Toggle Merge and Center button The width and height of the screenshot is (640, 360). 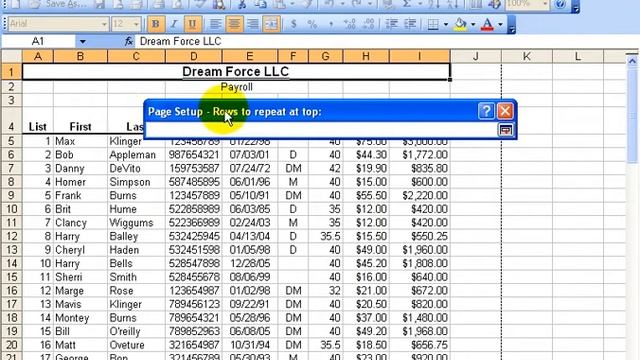pyautogui.click(x=271, y=24)
